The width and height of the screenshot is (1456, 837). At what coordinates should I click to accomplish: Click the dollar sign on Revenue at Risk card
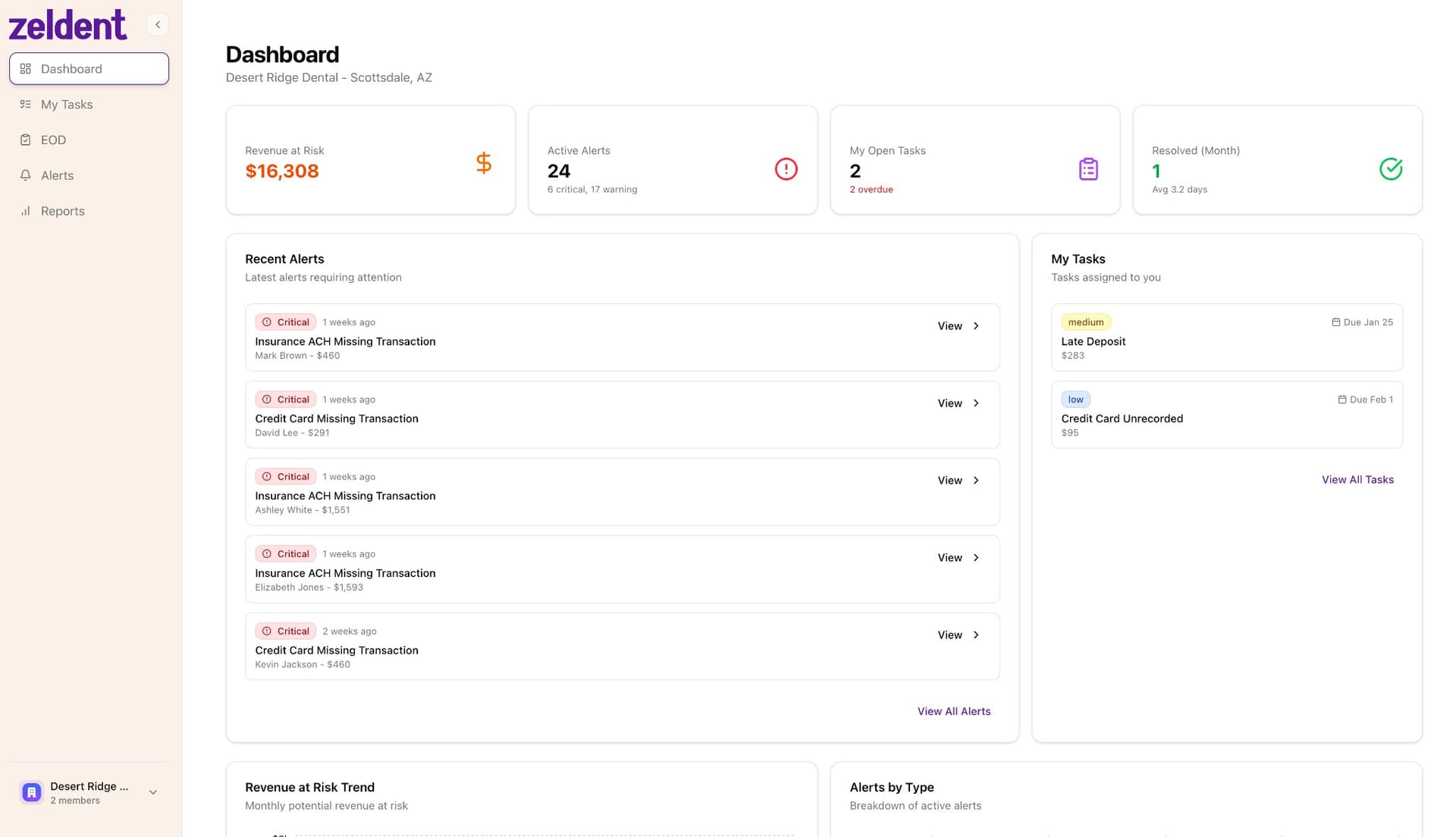pos(483,161)
